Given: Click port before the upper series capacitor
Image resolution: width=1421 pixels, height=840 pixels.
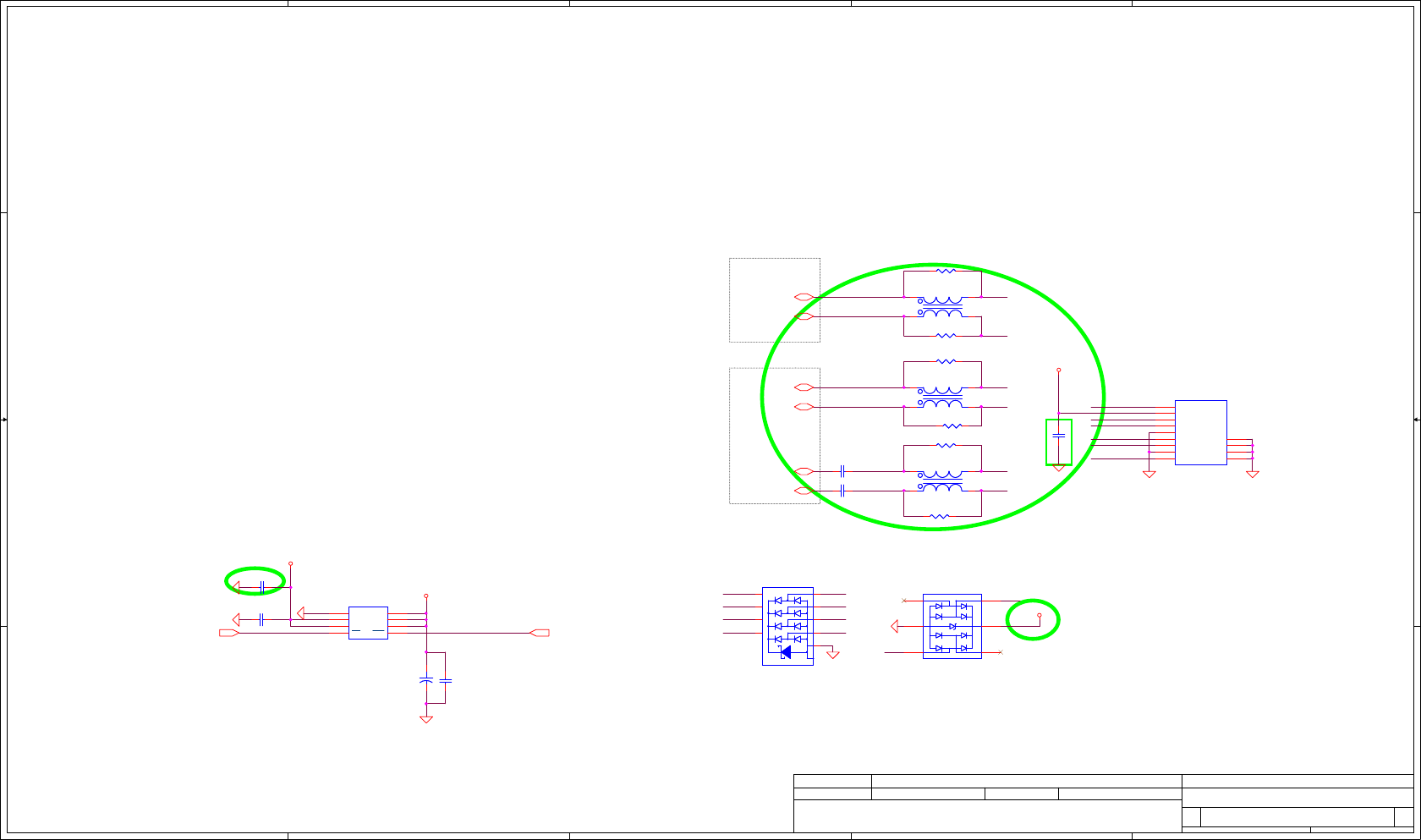Looking at the screenshot, I should point(804,471).
